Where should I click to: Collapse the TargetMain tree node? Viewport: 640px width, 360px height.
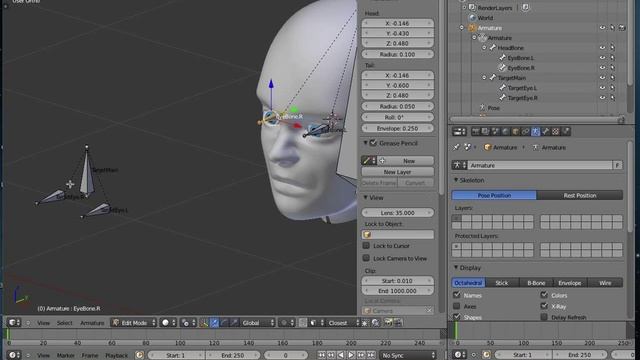click(x=484, y=78)
